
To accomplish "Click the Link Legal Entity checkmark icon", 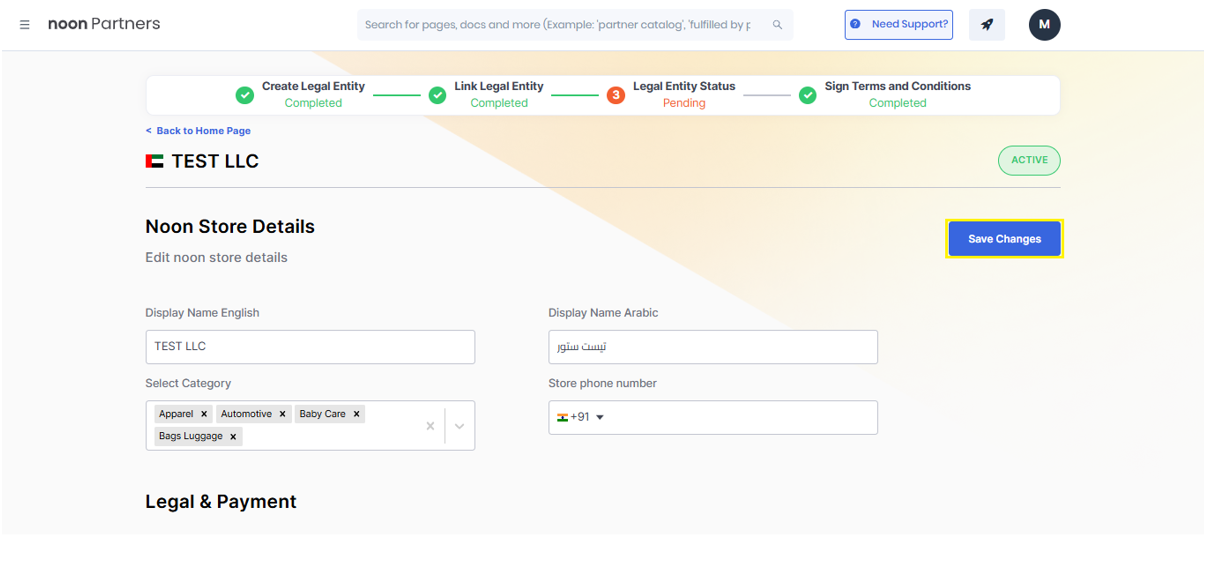I will pos(437,95).
